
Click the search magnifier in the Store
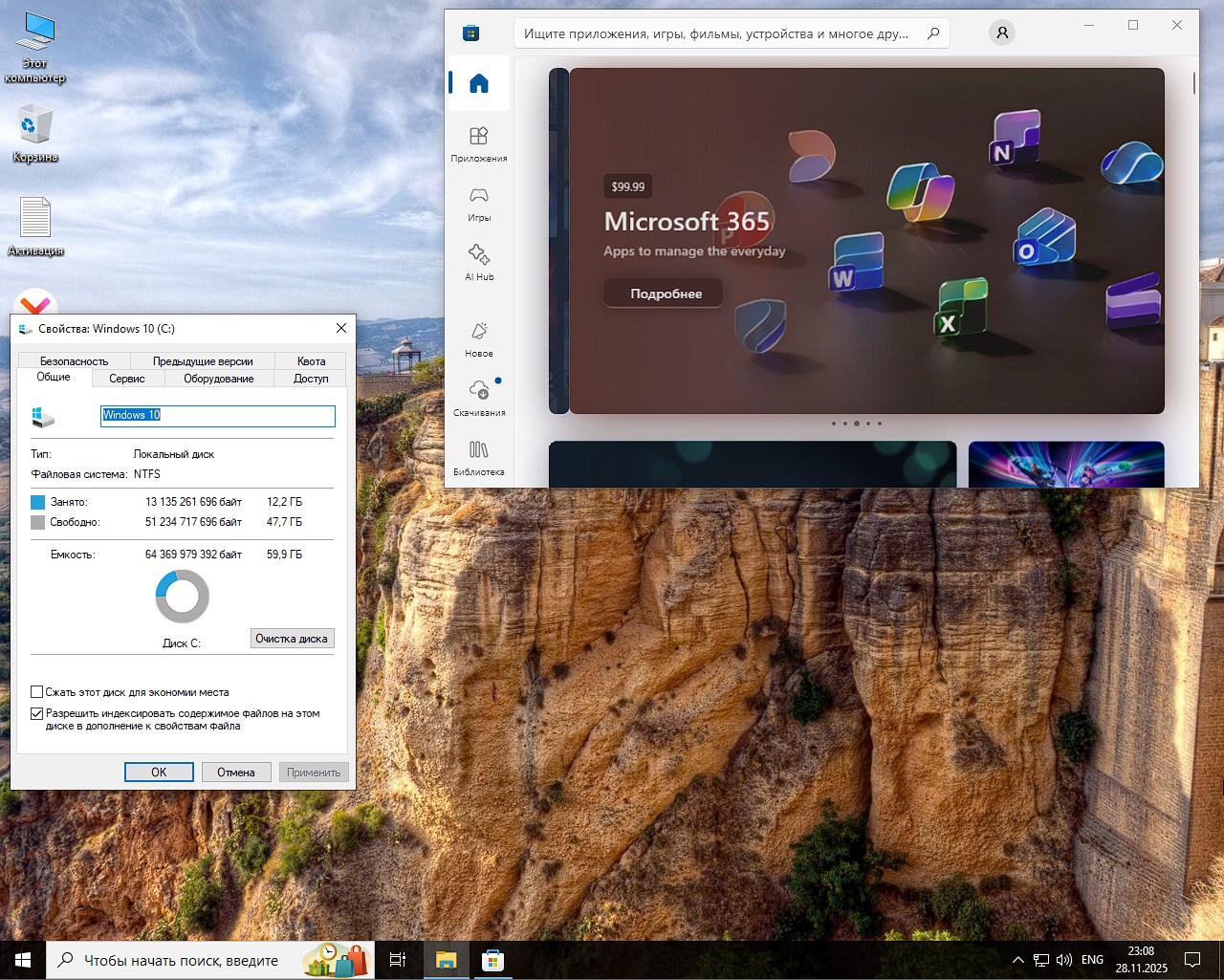pos(933,33)
